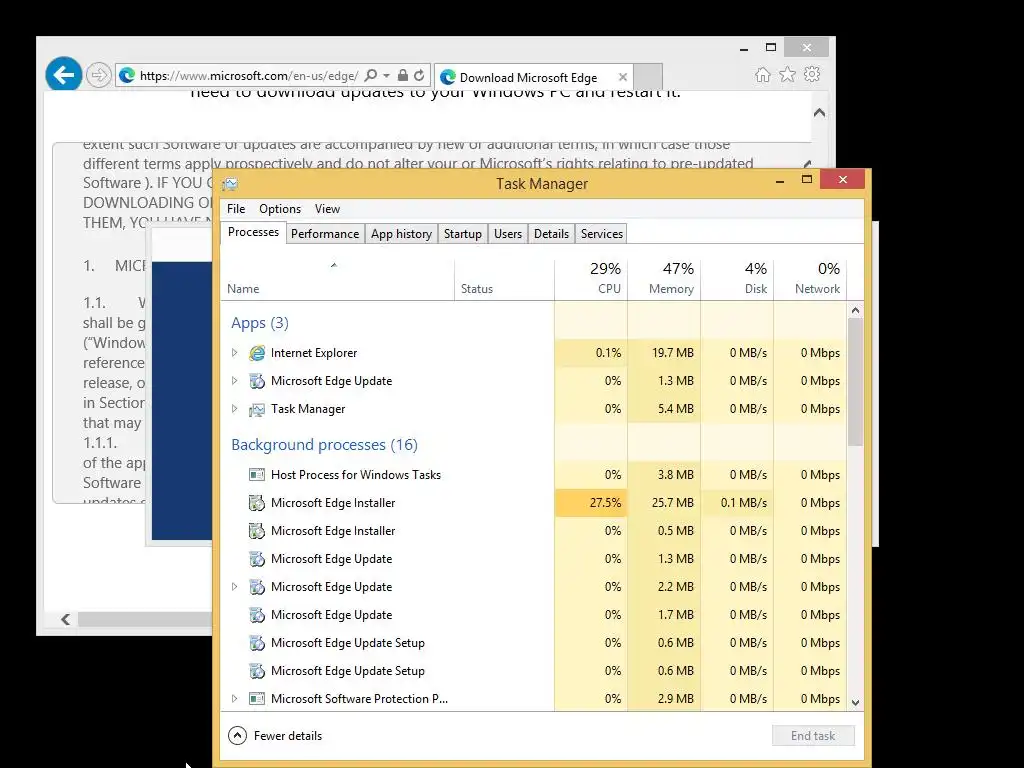Switch to the Details tab
The width and height of the screenshot is (1024, 768).
551,234
